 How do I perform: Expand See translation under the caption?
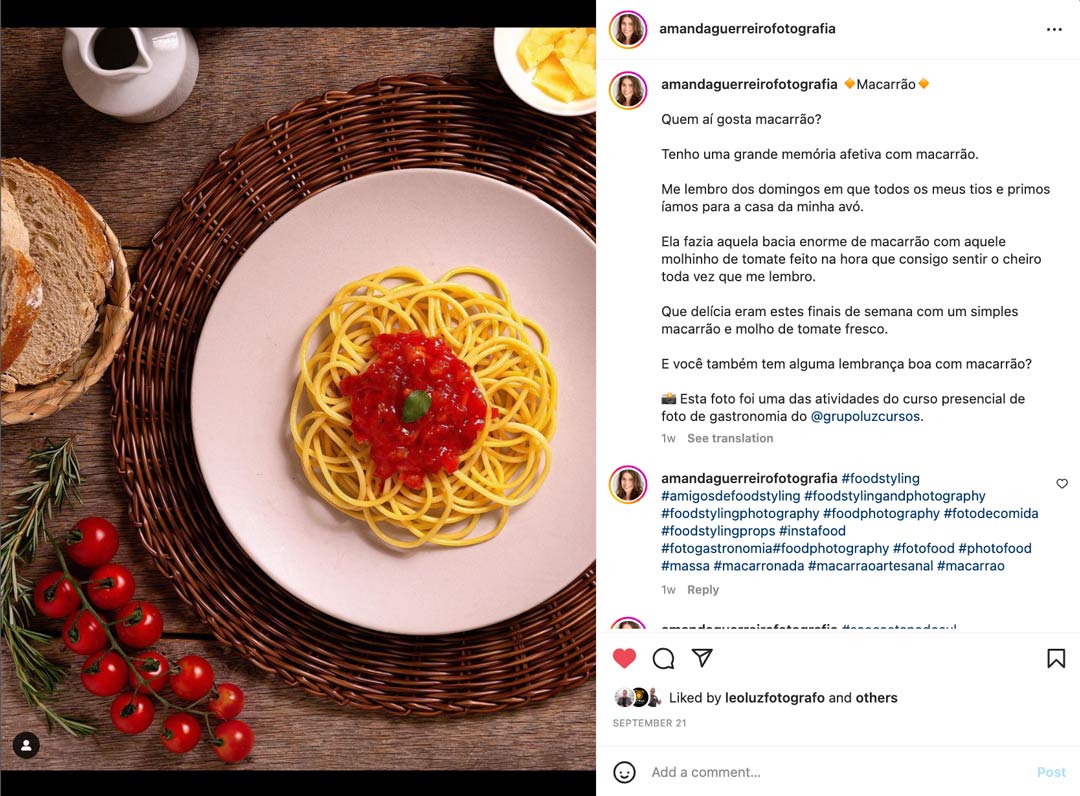point(730,438)
